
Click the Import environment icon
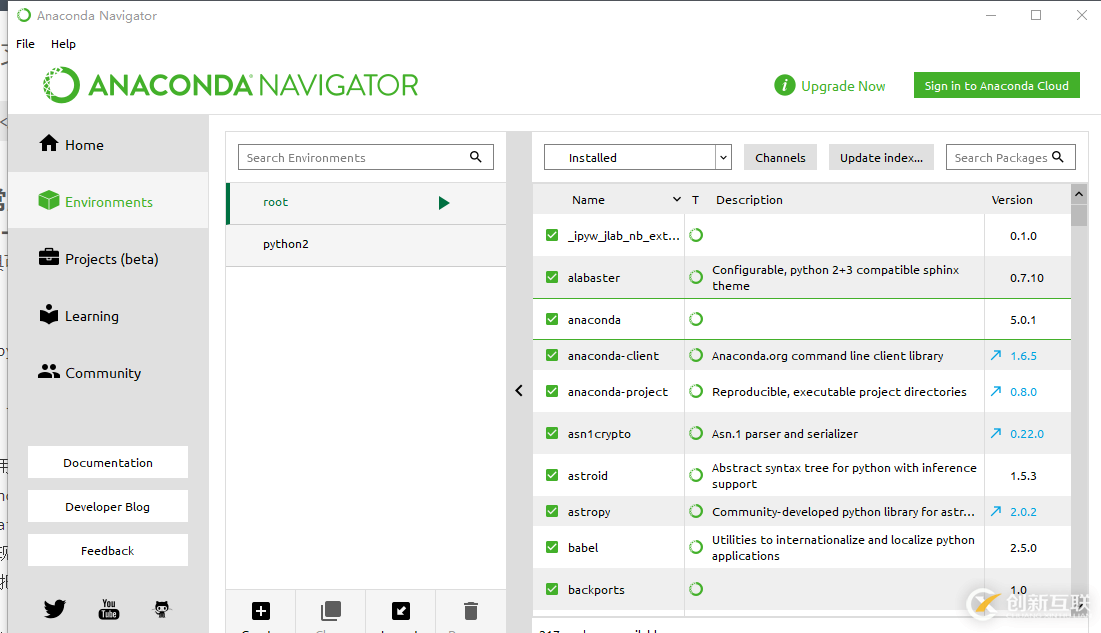click(x=400, y=611)
